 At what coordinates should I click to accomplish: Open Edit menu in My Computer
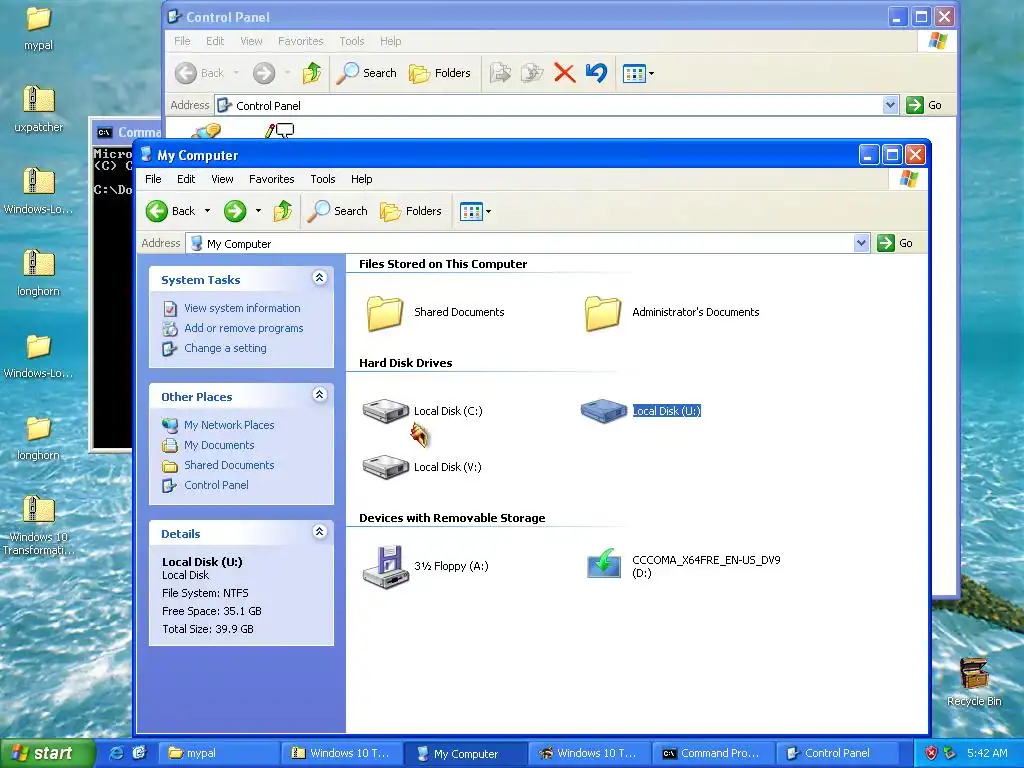point(186,179)
